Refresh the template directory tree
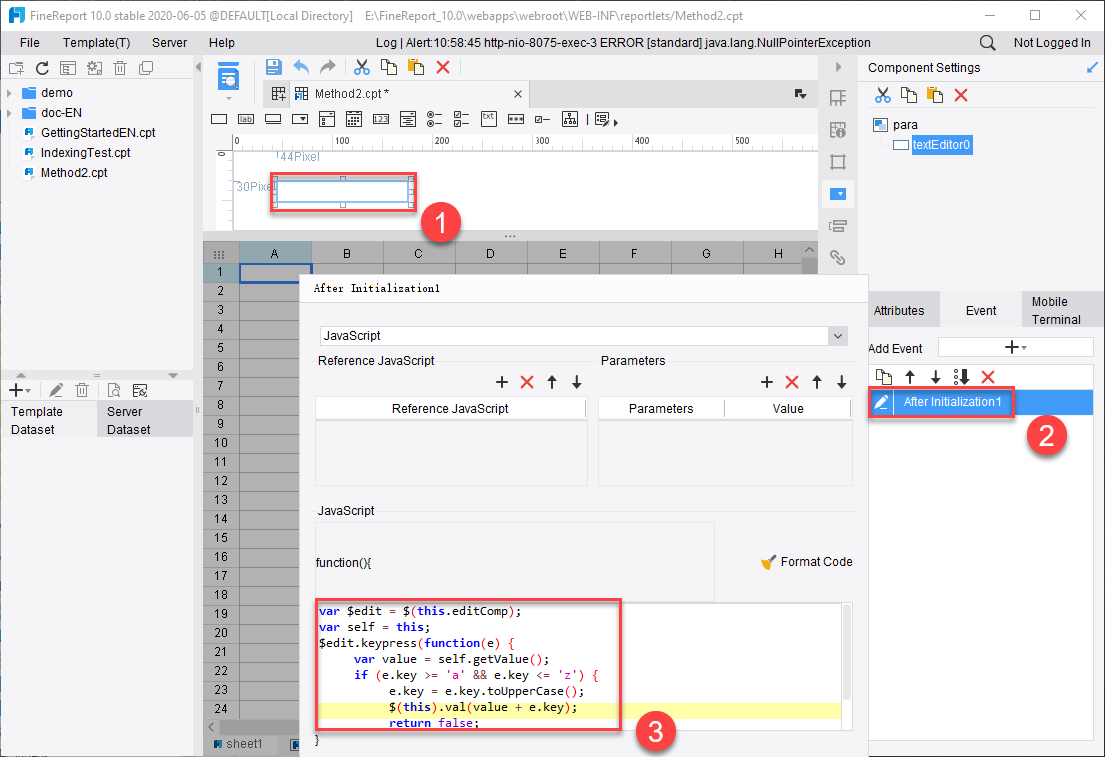Image resolution: width=1105 pixels, height=757 pixels. (42, 68)
